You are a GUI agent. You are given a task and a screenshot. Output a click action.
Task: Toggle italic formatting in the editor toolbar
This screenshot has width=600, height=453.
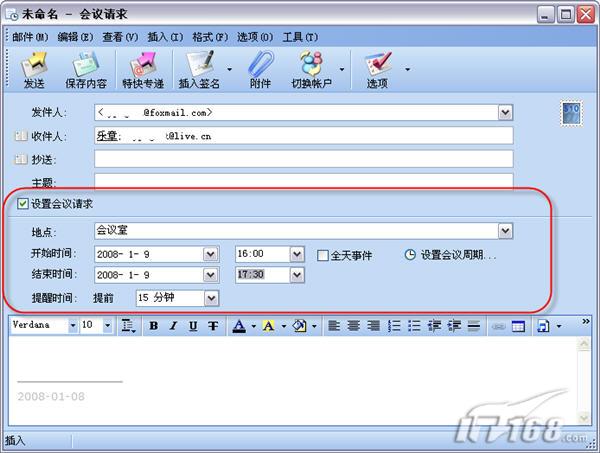(174, 326)
